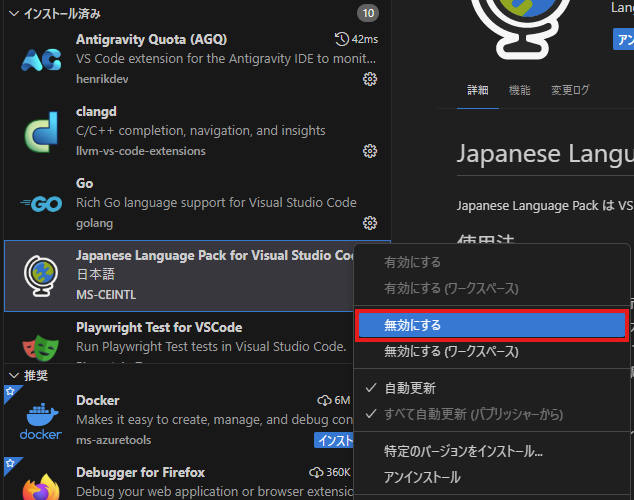
Task: Select Japanese Language Pack for Visual Studio Code title
Action: (215, 255)
